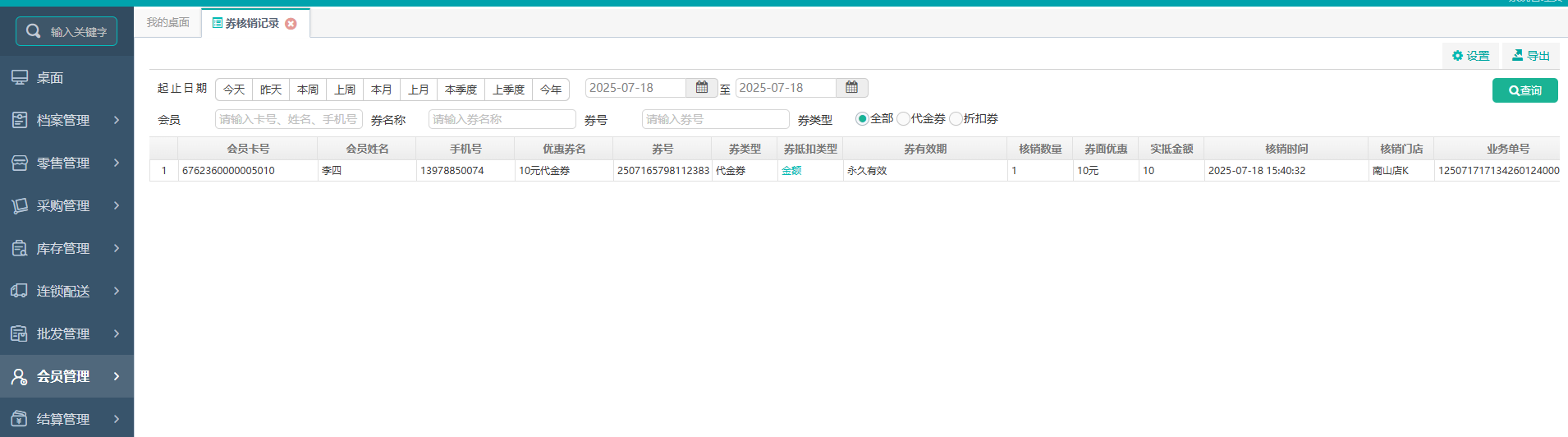Click the 南山店K store cell

[x=1401, y=171]
